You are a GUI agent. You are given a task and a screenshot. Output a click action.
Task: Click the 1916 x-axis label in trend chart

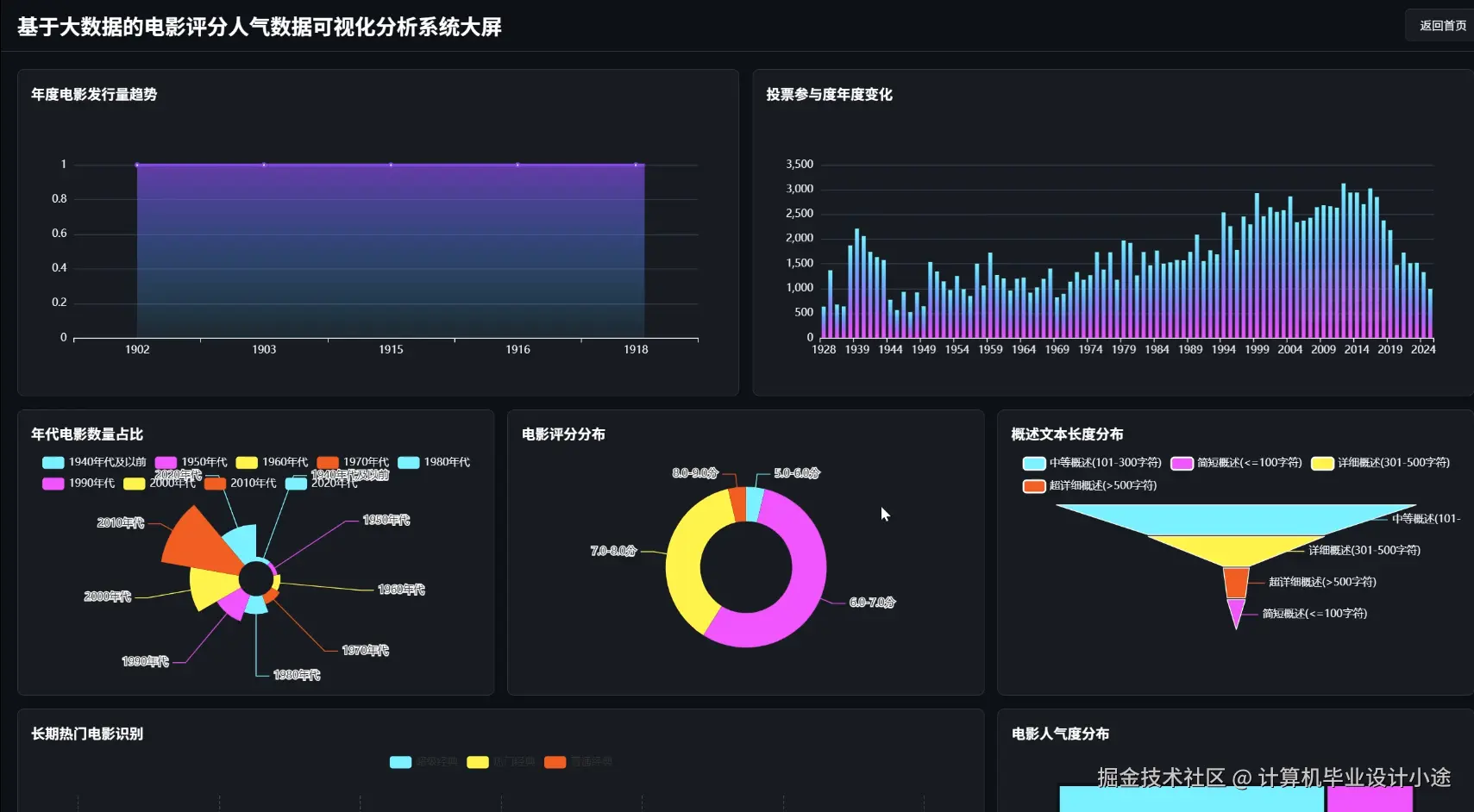coord(517,349)
